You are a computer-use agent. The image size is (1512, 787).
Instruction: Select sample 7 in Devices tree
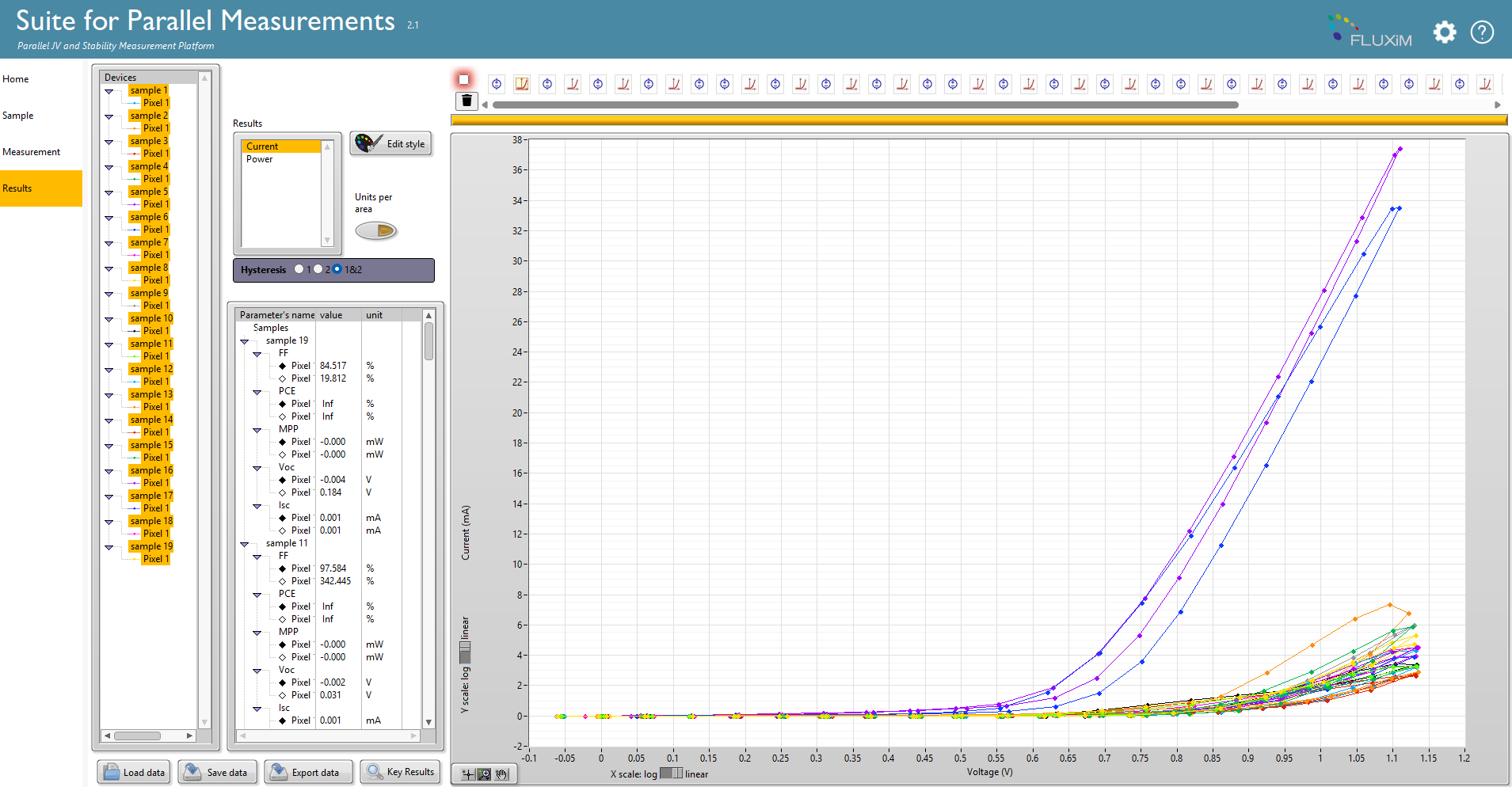[x=149, y=242]
